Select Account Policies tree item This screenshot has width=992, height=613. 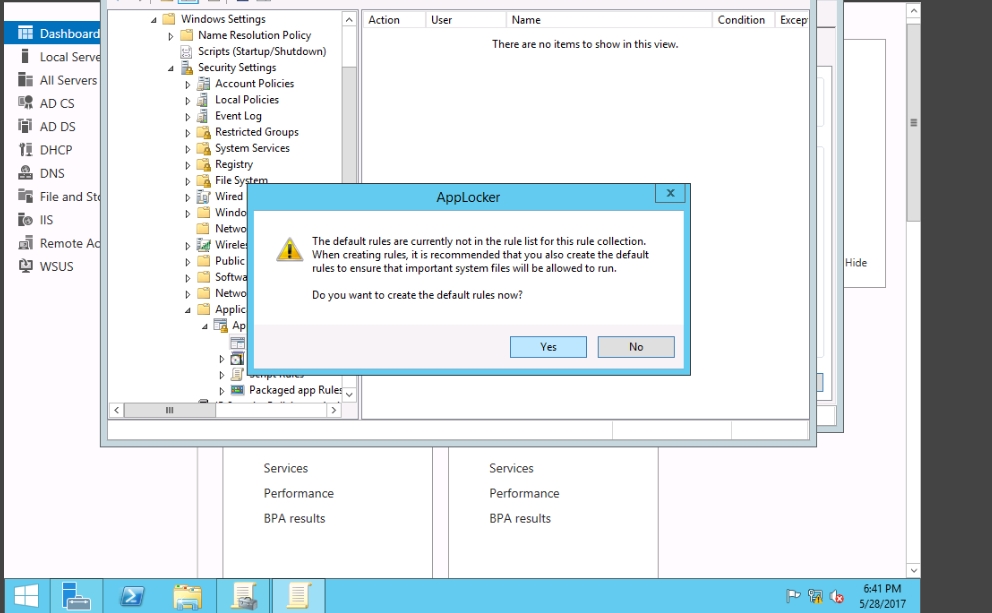point(254,84)
